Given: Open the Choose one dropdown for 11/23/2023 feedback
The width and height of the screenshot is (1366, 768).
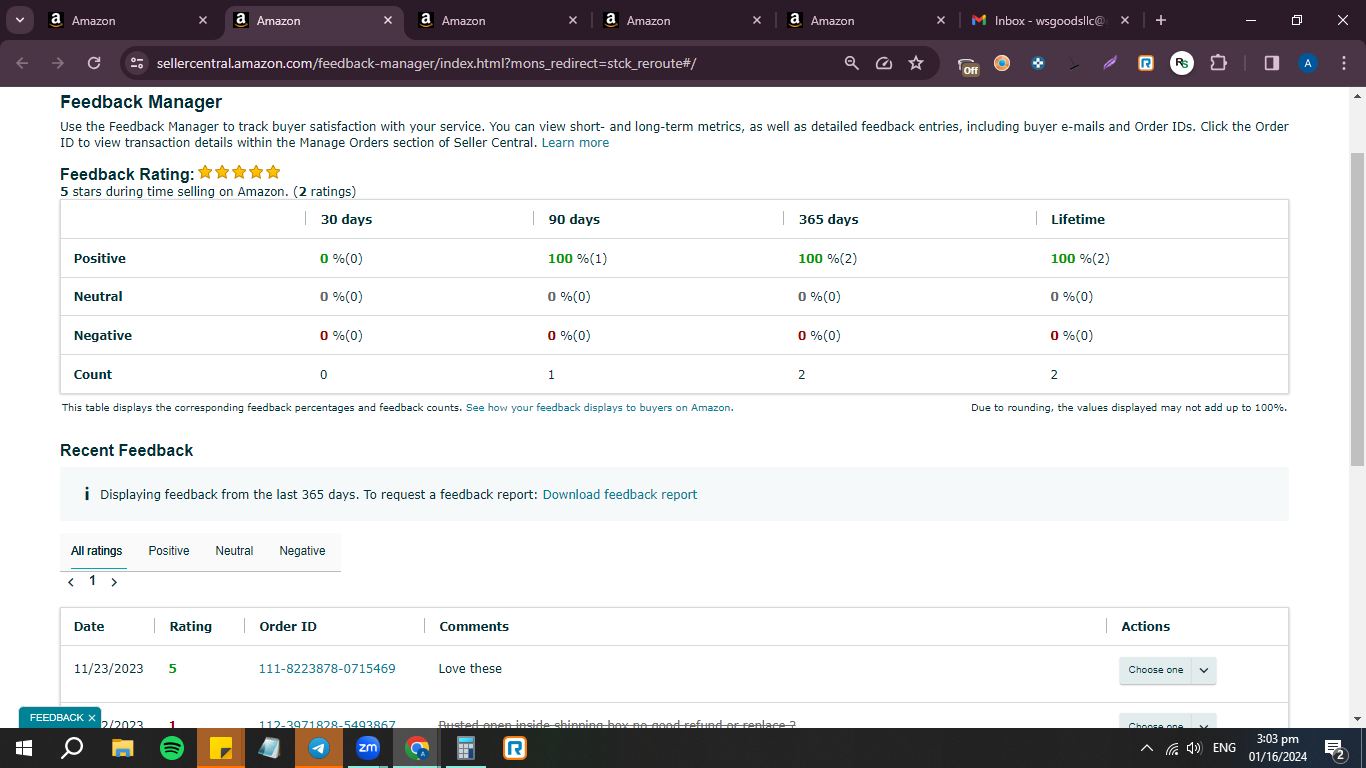Looking at the screenshot, I should point(1167,670).
